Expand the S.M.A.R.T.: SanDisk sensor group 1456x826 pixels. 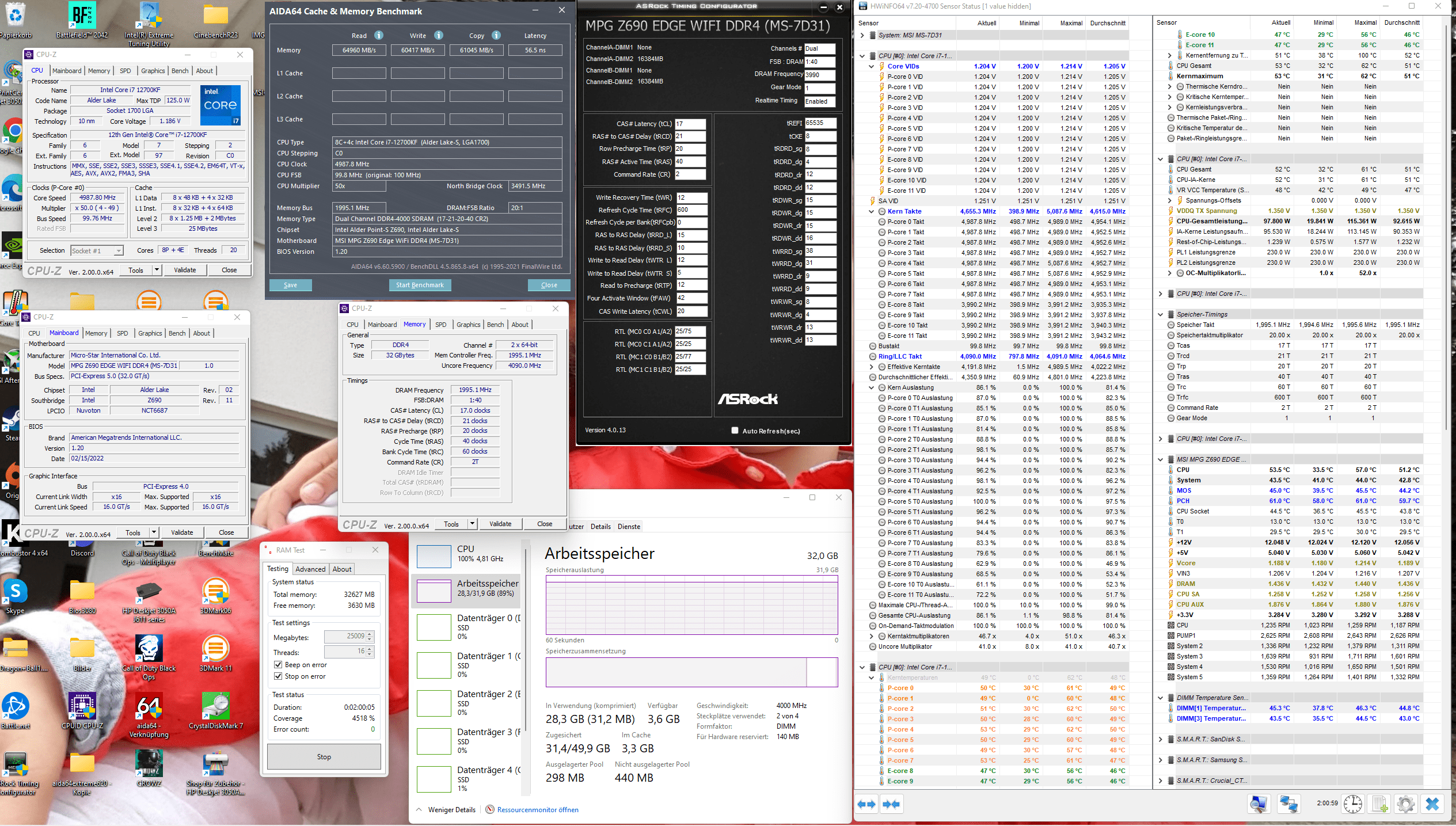tap(1160, 739)
